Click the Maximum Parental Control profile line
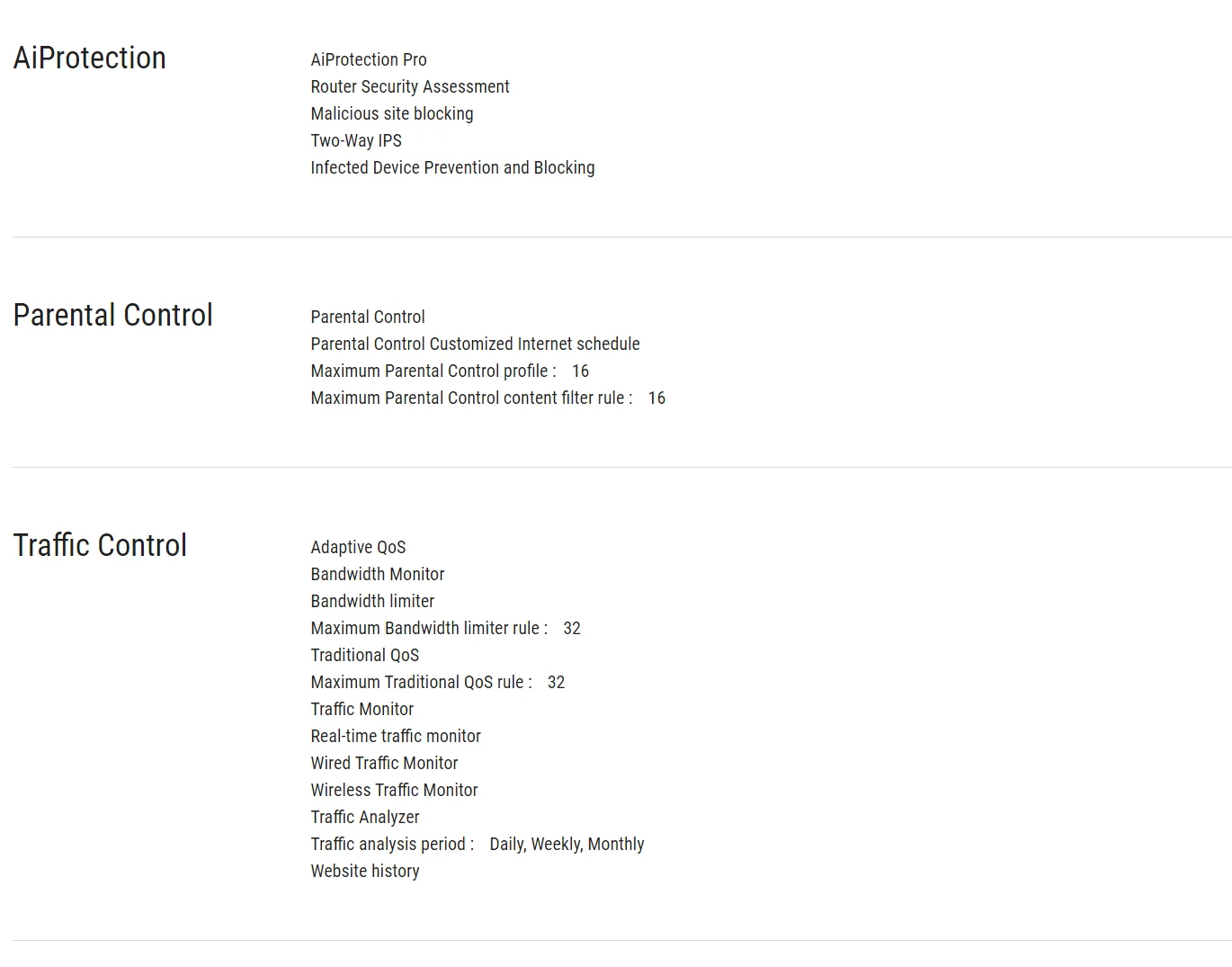This screenshot has height=967, width=1232. (x=433, y=371)
